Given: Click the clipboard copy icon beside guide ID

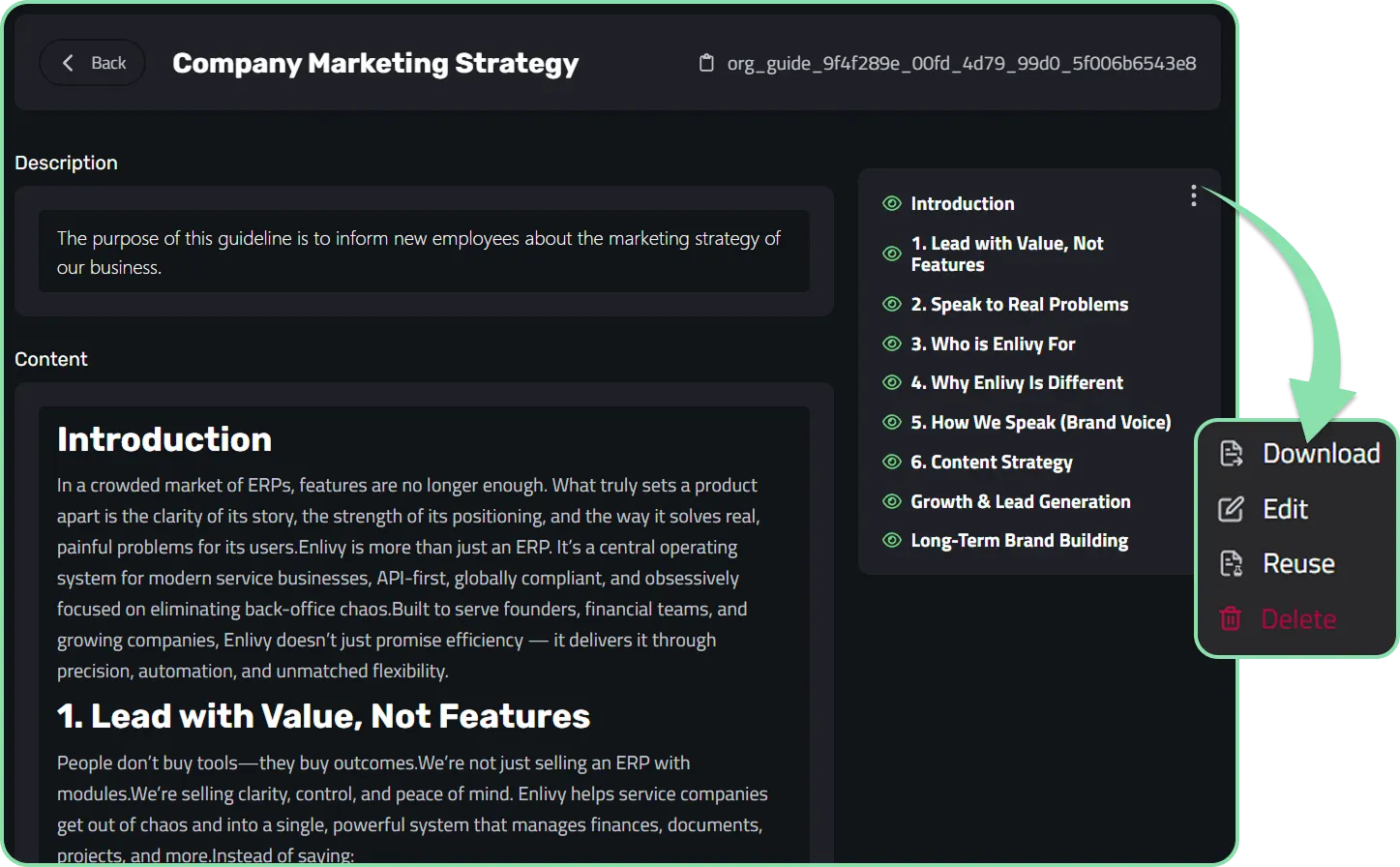Looking at the screenshot, I should [706, 63].
